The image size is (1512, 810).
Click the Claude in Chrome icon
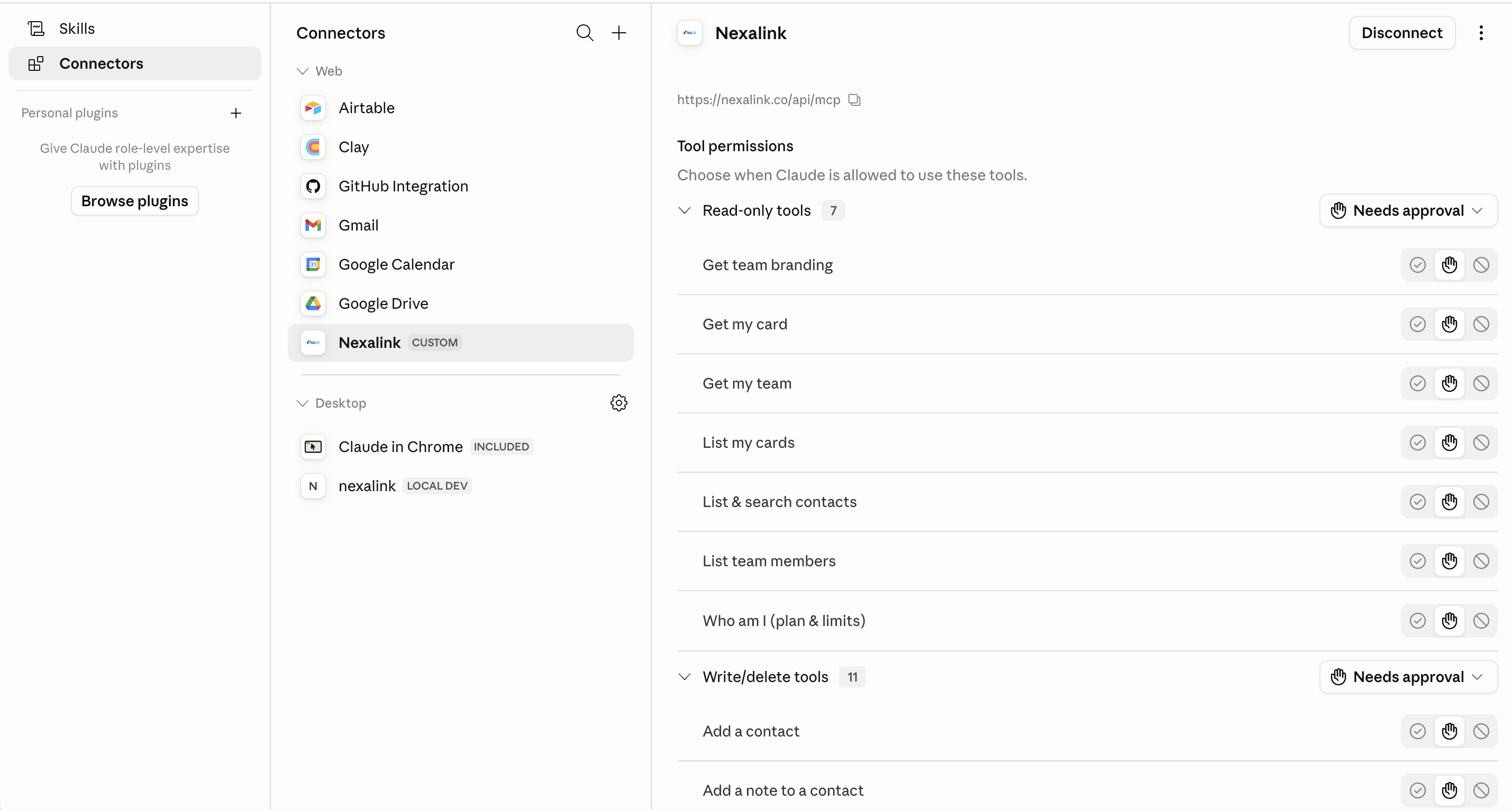click(313, 447)
